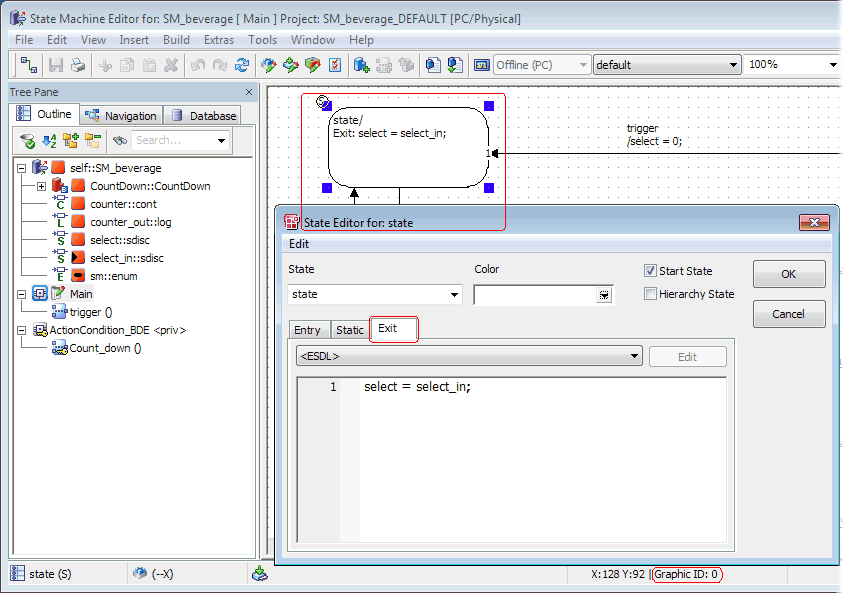Click the blue Refresh arrows icon
This screenshot has width=845, height=593.
point(242,65)
